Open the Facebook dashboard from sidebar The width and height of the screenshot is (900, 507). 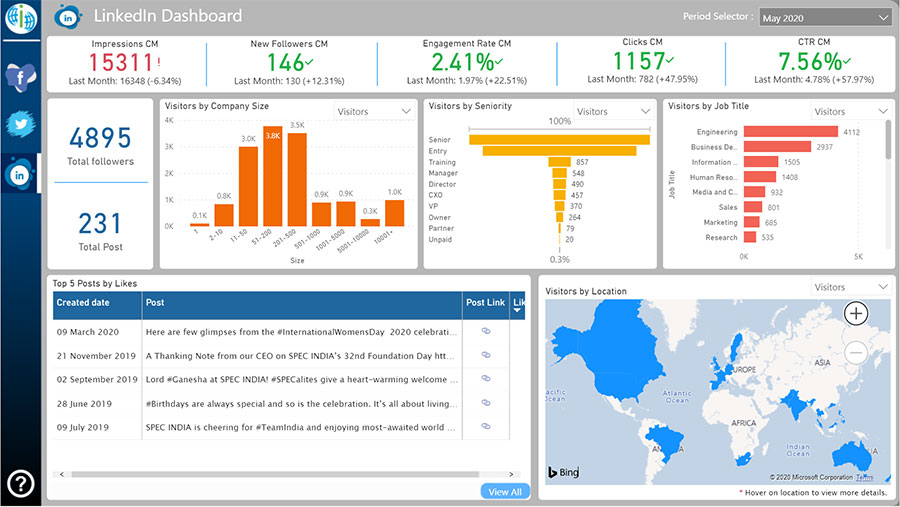pyautogui.click(x=21, y=76)
